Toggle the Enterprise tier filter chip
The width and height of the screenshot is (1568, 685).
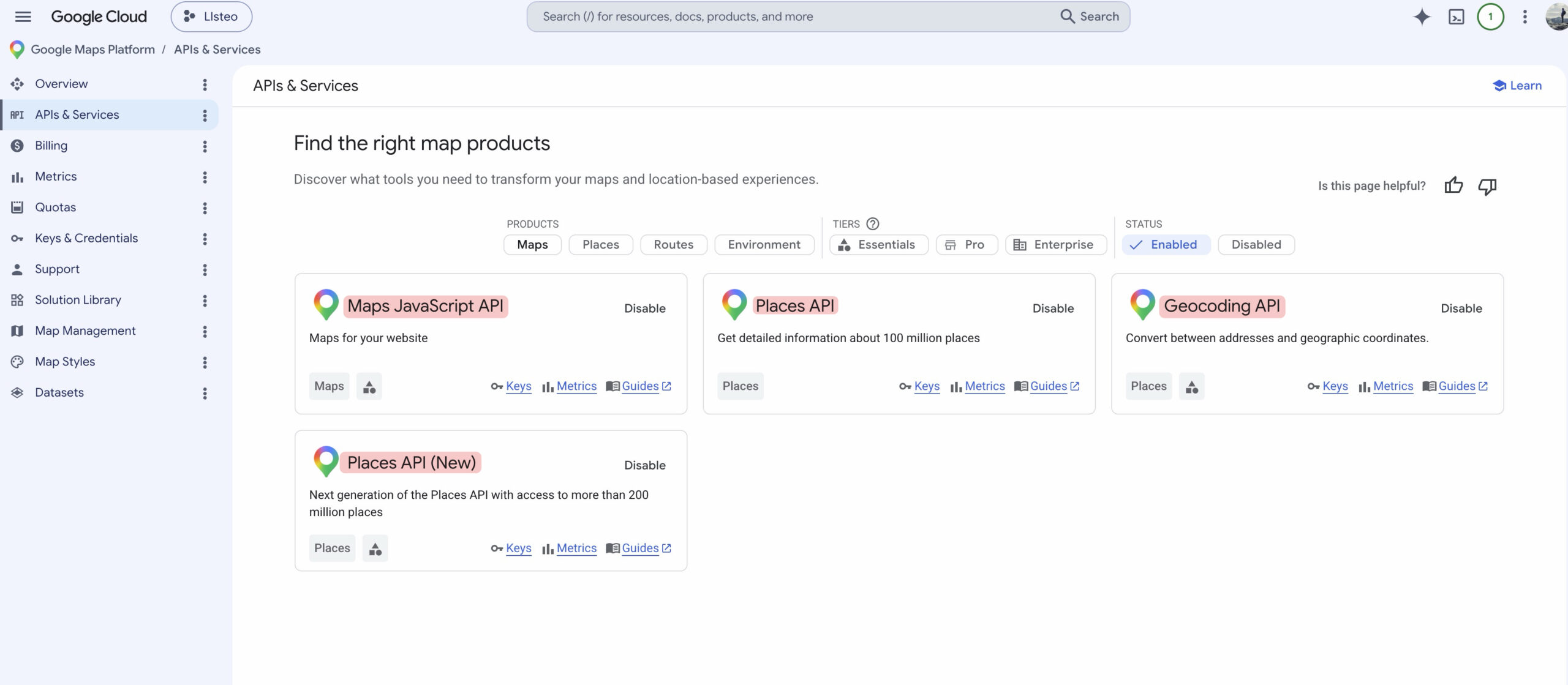[x=1056, y=245]
